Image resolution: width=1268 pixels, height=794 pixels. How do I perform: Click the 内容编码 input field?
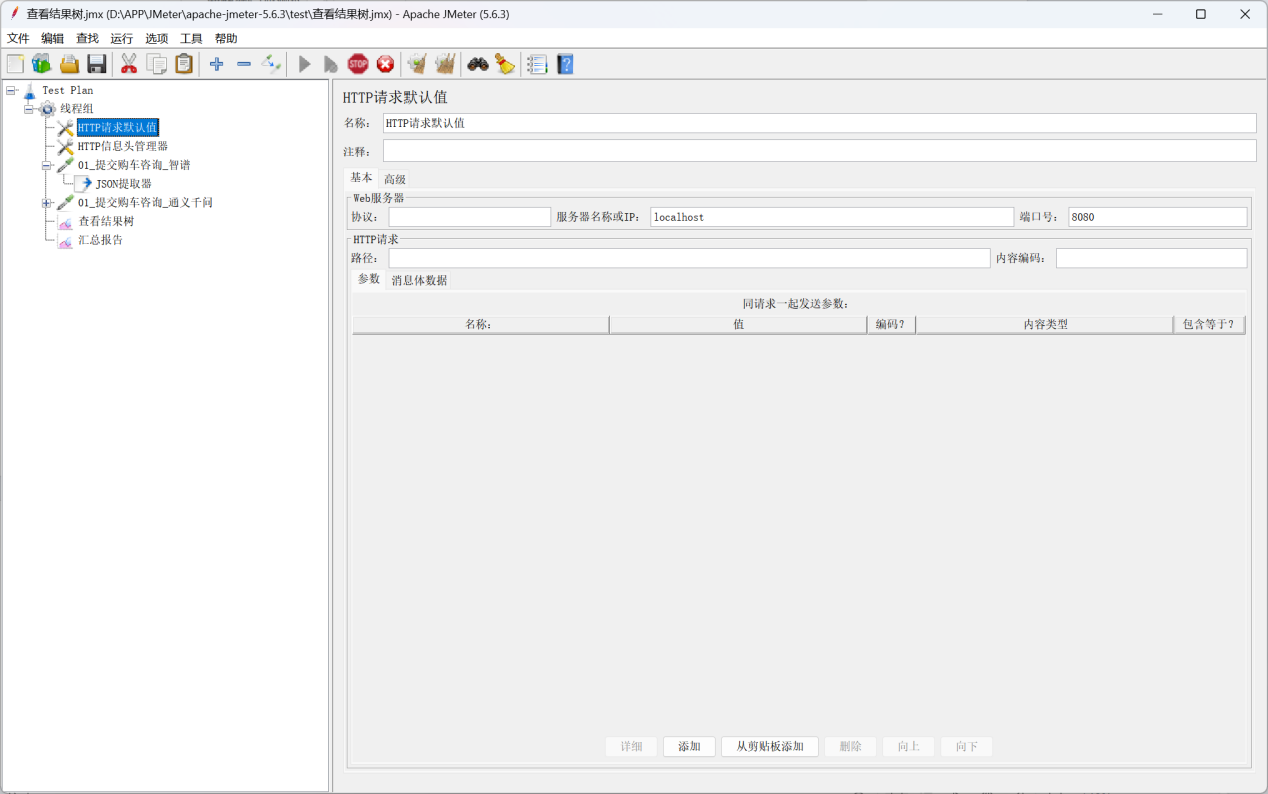1151,258
